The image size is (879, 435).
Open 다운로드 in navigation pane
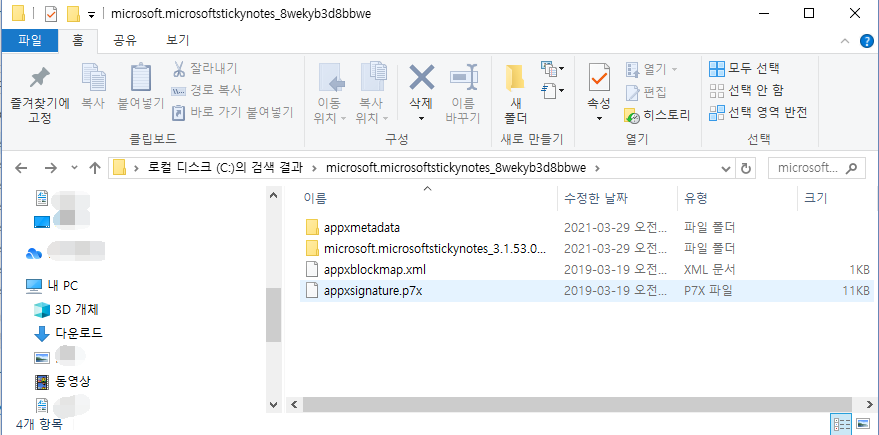tap(68, 334)
